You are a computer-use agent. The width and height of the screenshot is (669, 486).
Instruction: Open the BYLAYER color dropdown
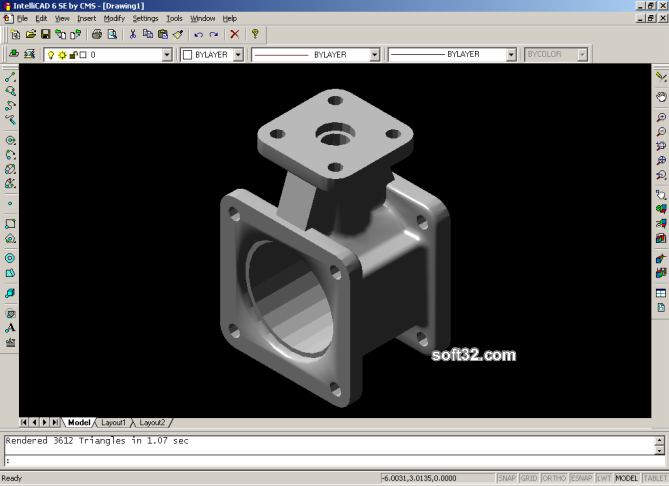tap(239, 55)
